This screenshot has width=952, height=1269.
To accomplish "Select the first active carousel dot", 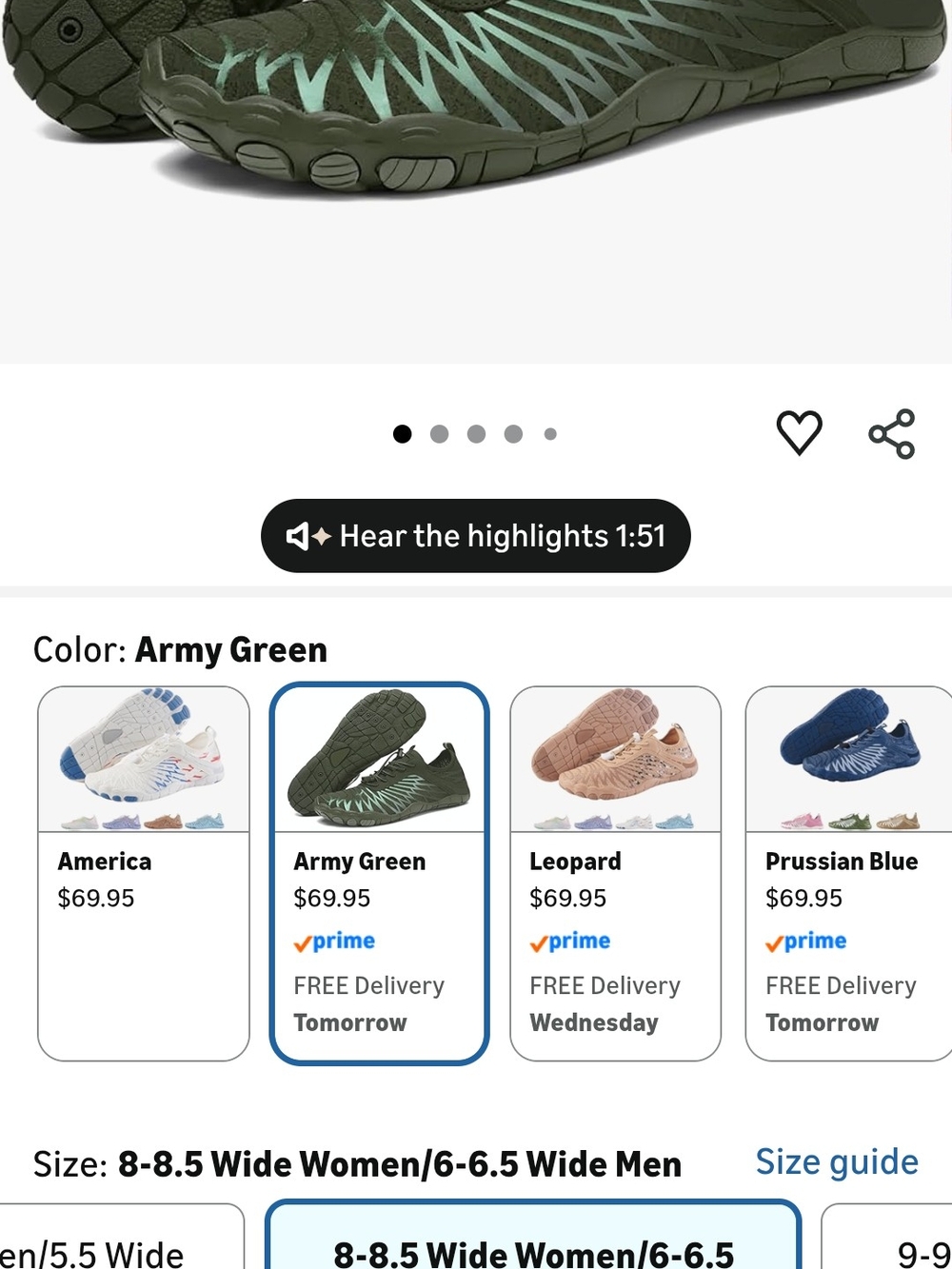I will click(x=403, y=434).
